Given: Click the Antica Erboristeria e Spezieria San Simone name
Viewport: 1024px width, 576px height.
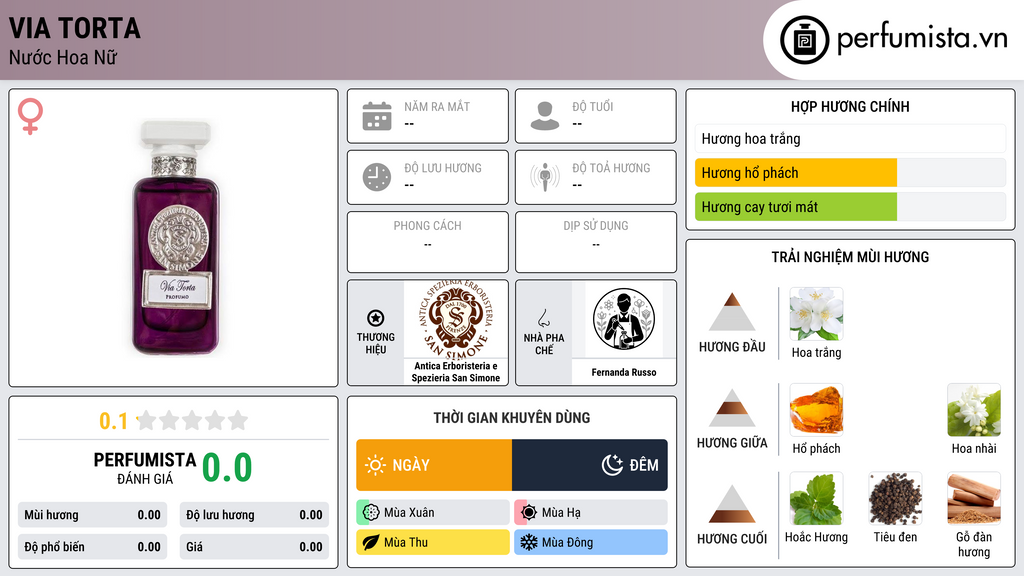Looking at the screenshot, I should (x=456, y=372).
